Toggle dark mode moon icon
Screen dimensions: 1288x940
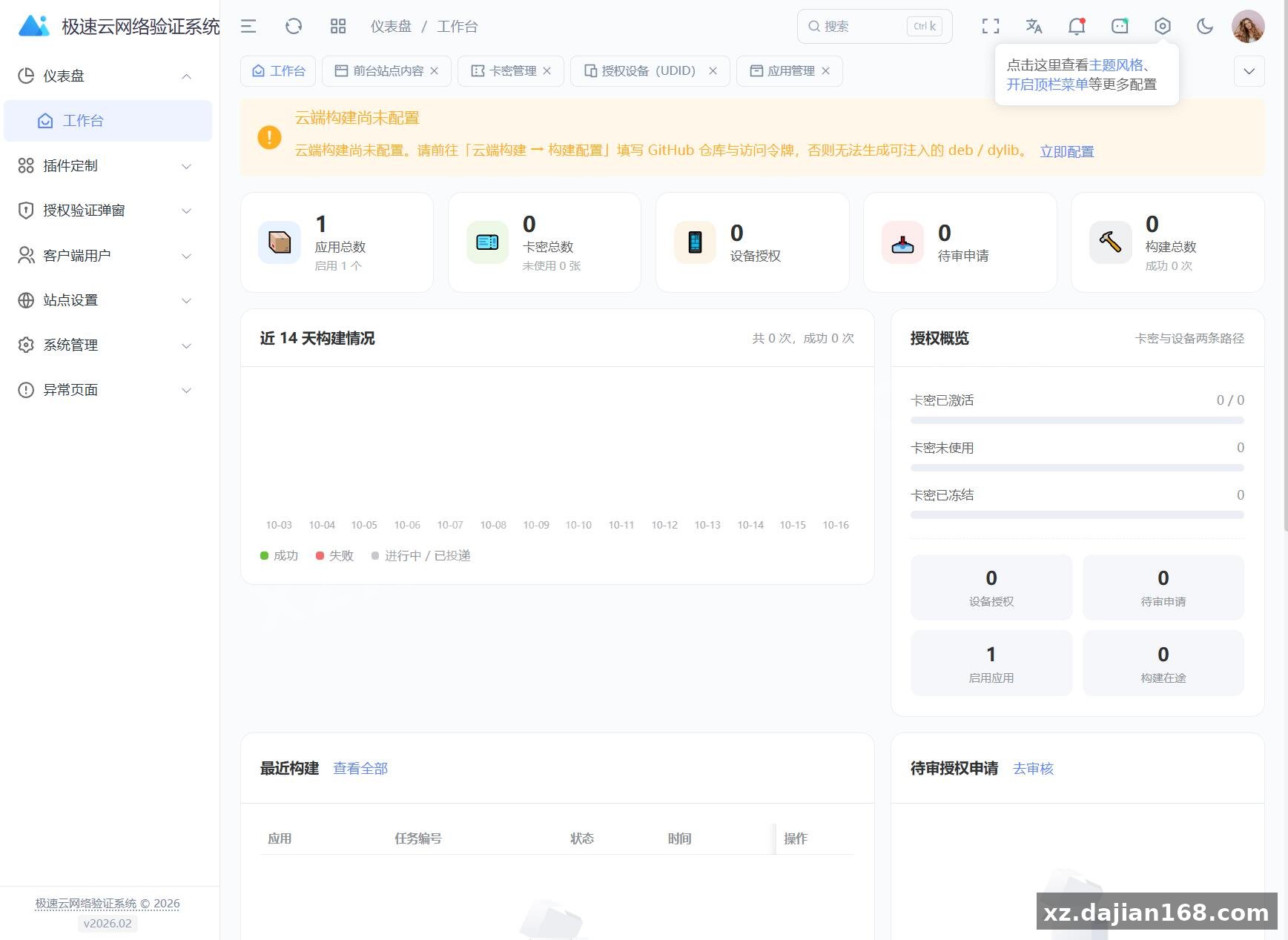click(1205, 27)
